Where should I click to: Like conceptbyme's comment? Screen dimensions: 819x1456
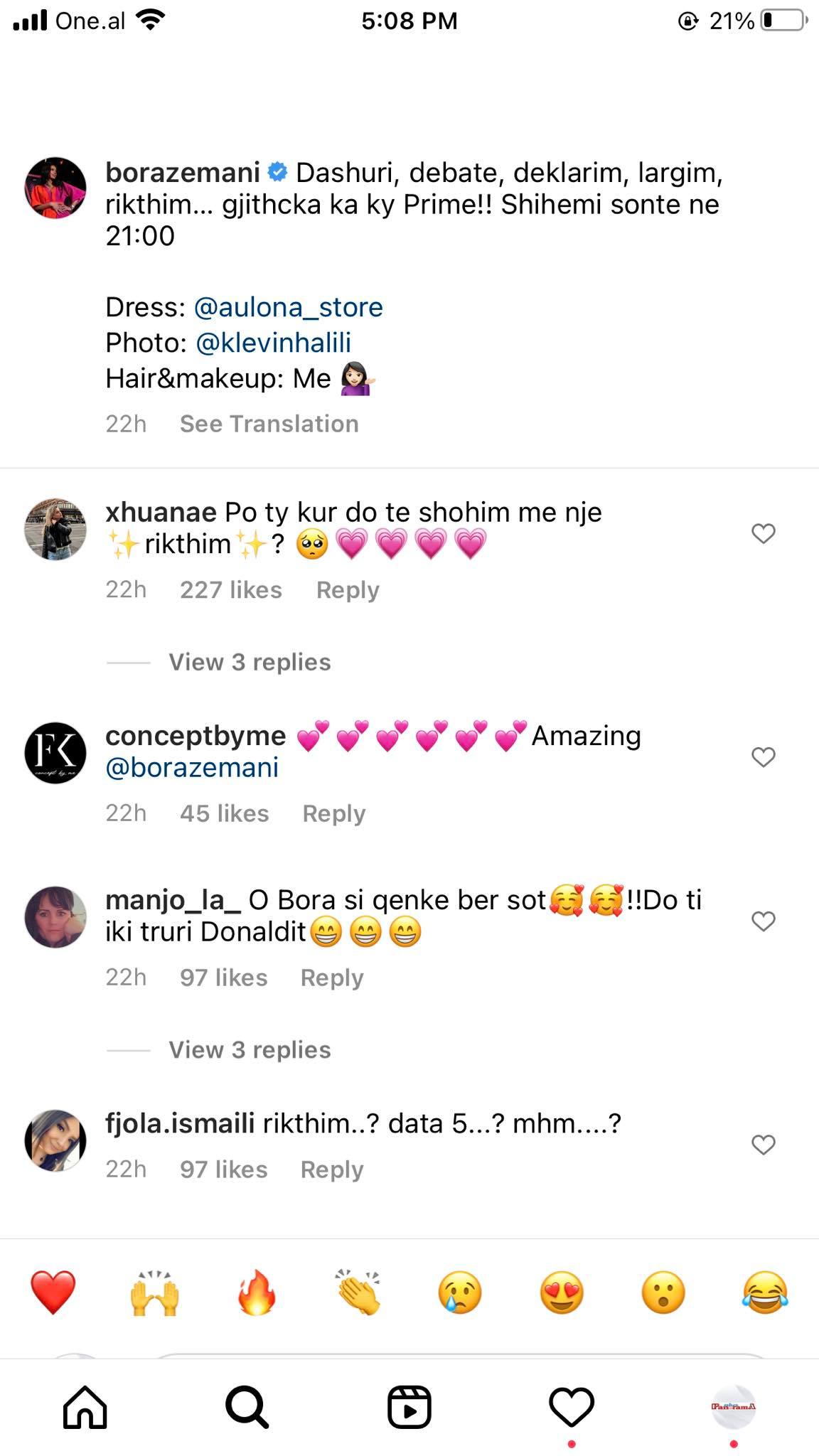tap(764, 757)
